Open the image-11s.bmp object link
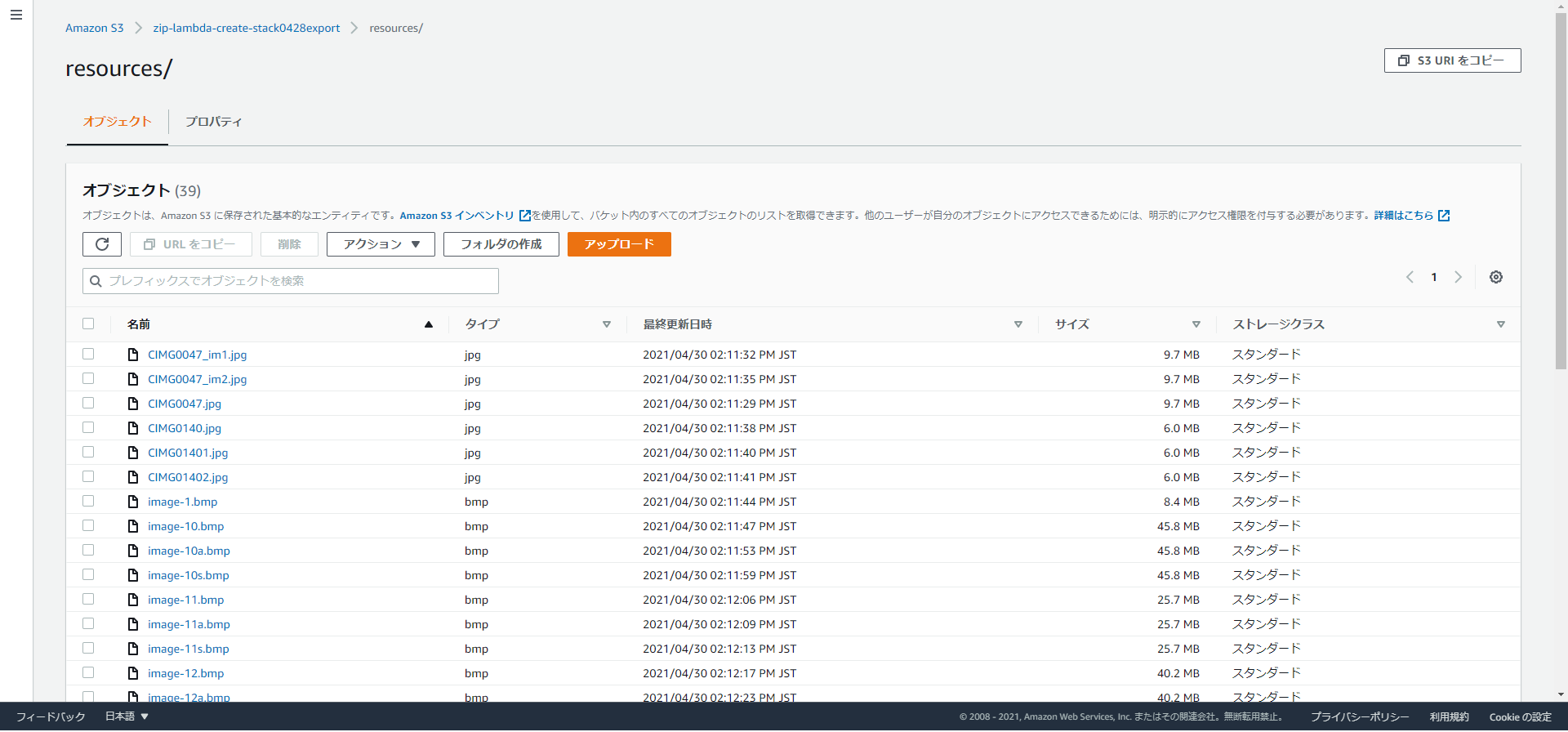 click(189, 649)
